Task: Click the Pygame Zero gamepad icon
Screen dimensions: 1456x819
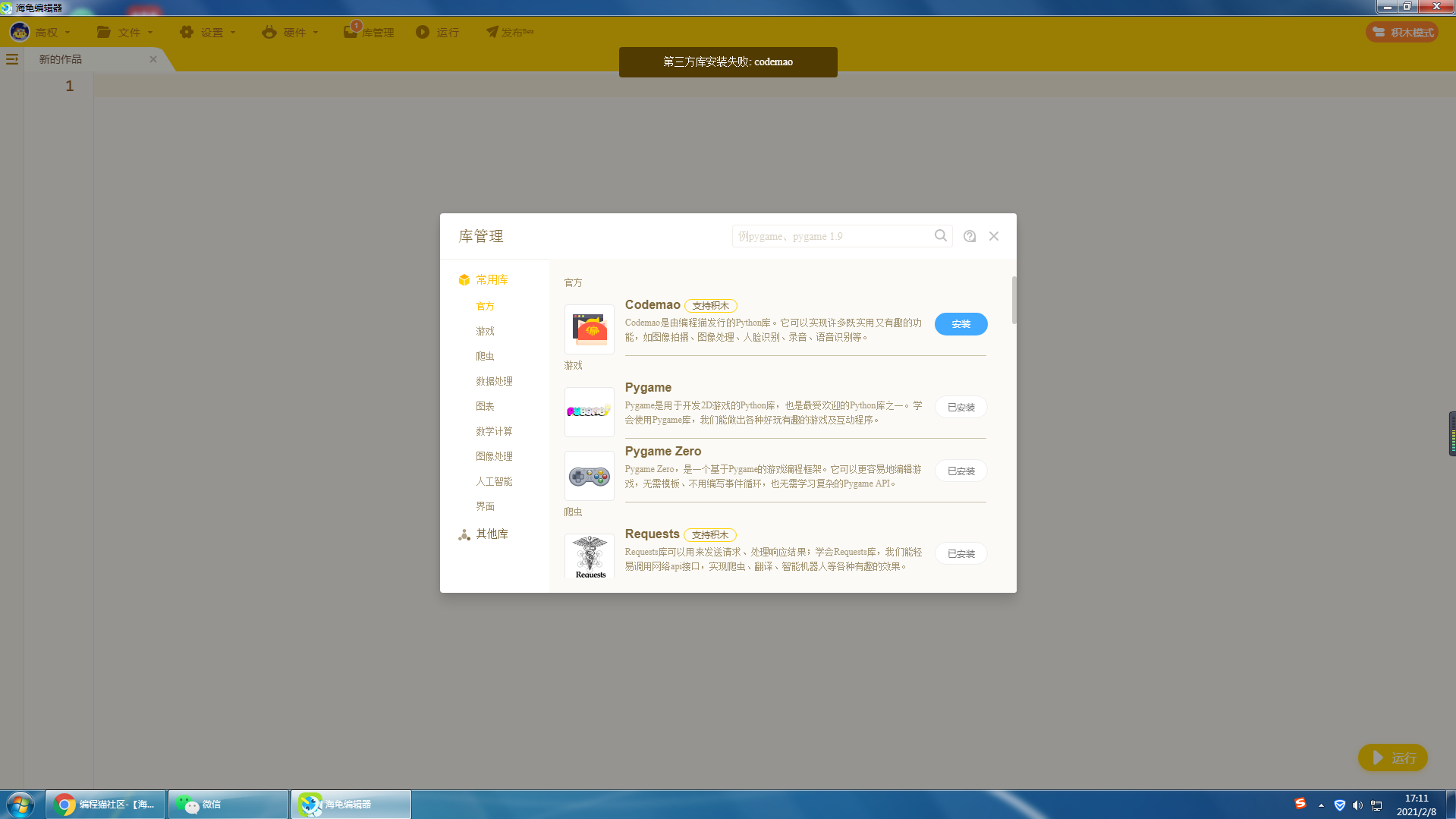Action: tap(590, 476)
